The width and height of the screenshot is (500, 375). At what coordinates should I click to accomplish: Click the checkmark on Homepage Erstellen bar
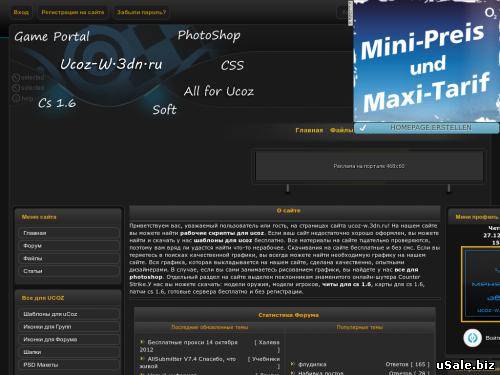(x=363, y=127)
